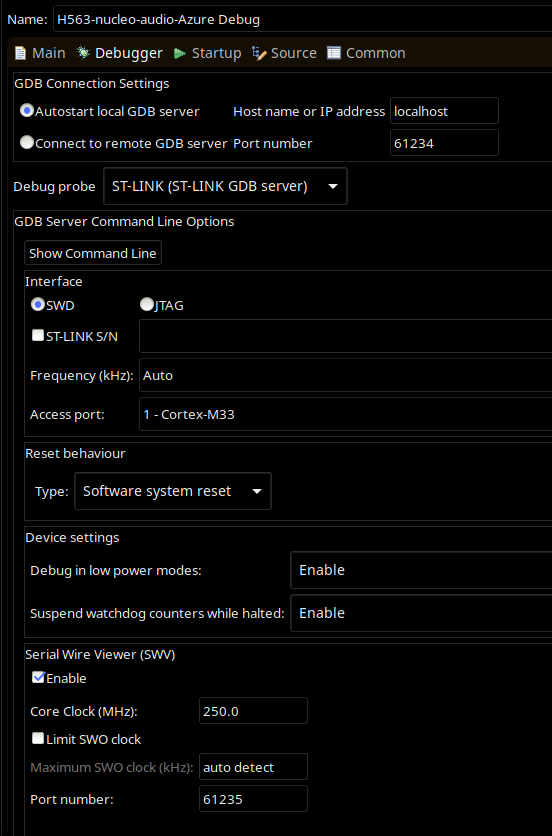
Task: Click the Startup tab play icon
Action: point(180,53)
